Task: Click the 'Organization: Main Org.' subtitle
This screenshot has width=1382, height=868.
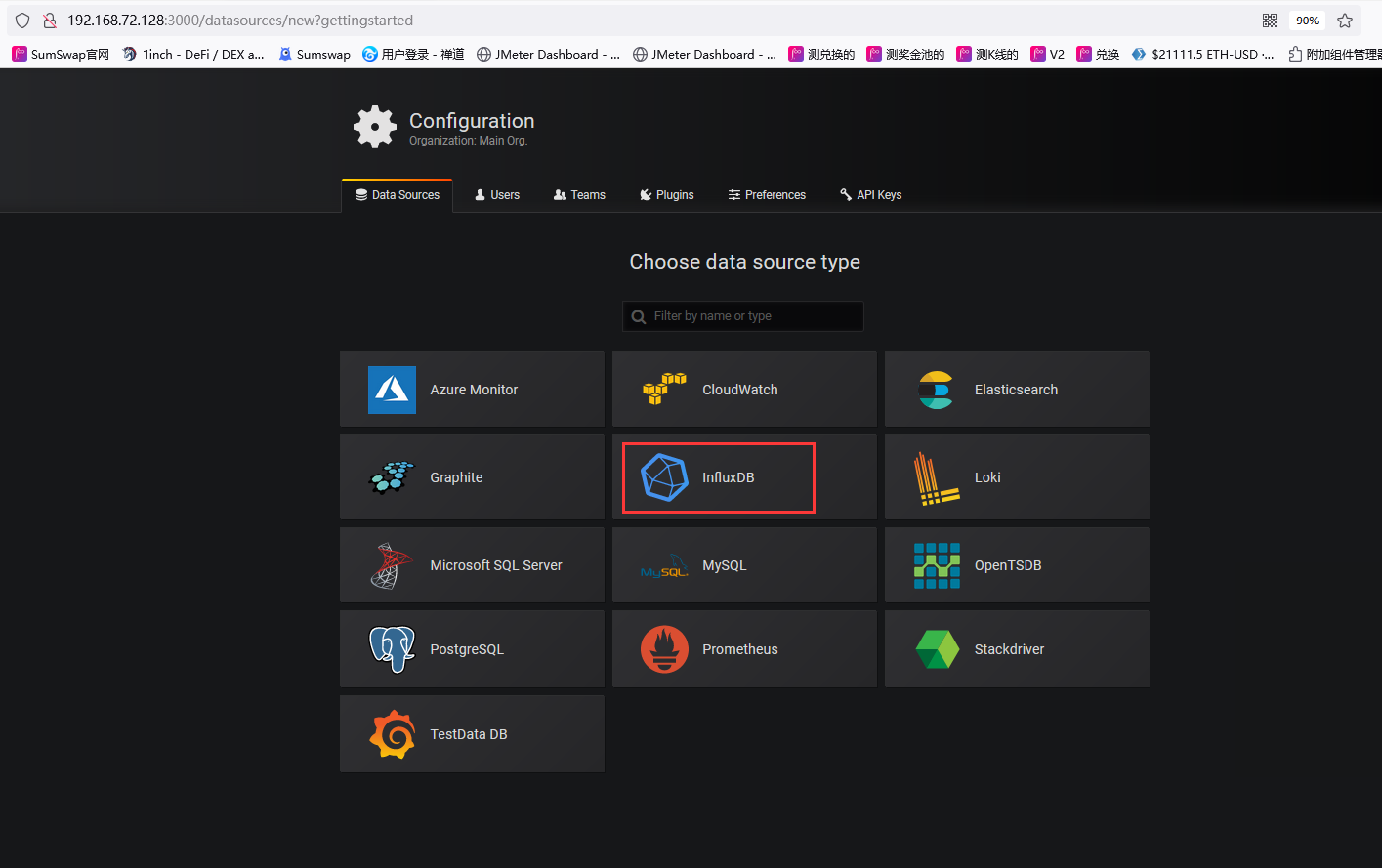Action: tap(468, 141)
